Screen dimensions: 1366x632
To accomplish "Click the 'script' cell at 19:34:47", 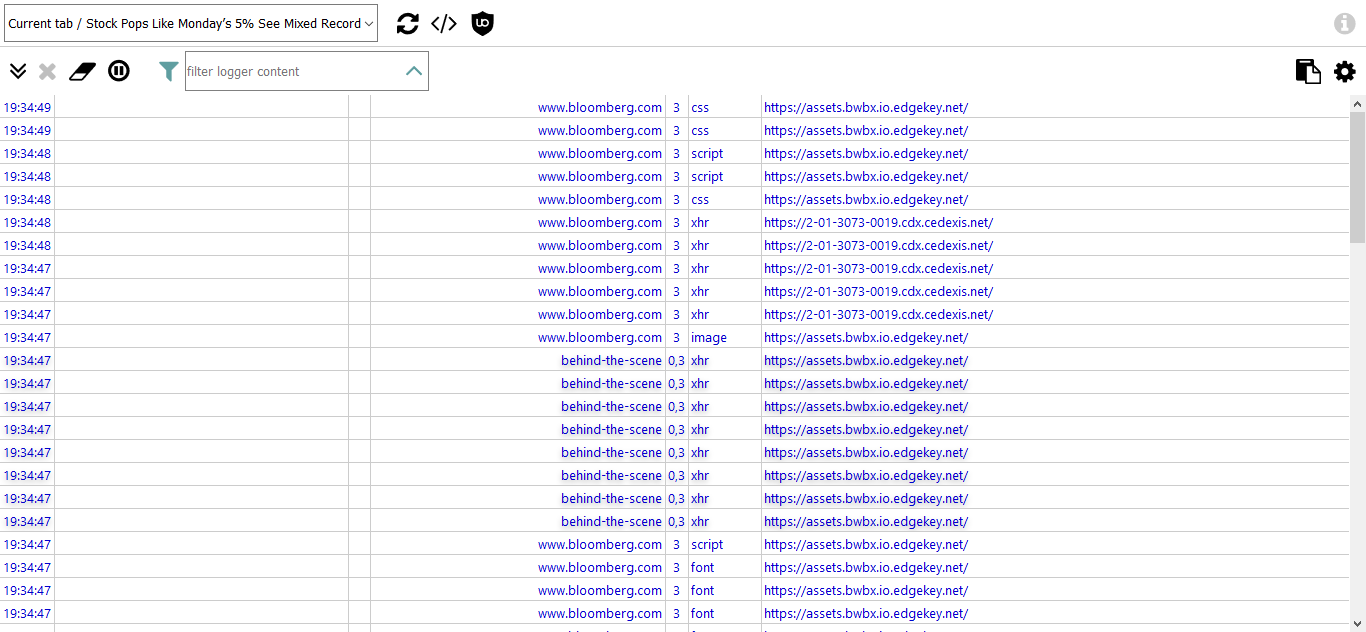I will coord(707,545).
